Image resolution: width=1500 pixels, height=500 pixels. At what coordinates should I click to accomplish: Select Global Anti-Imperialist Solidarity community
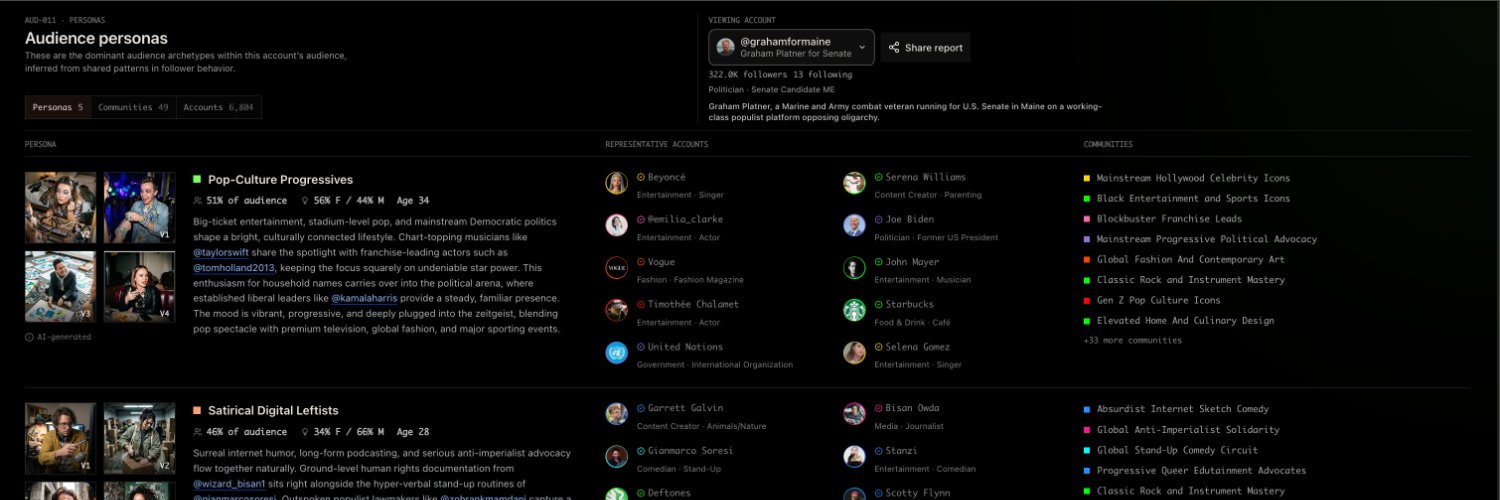click(1188, 430)
